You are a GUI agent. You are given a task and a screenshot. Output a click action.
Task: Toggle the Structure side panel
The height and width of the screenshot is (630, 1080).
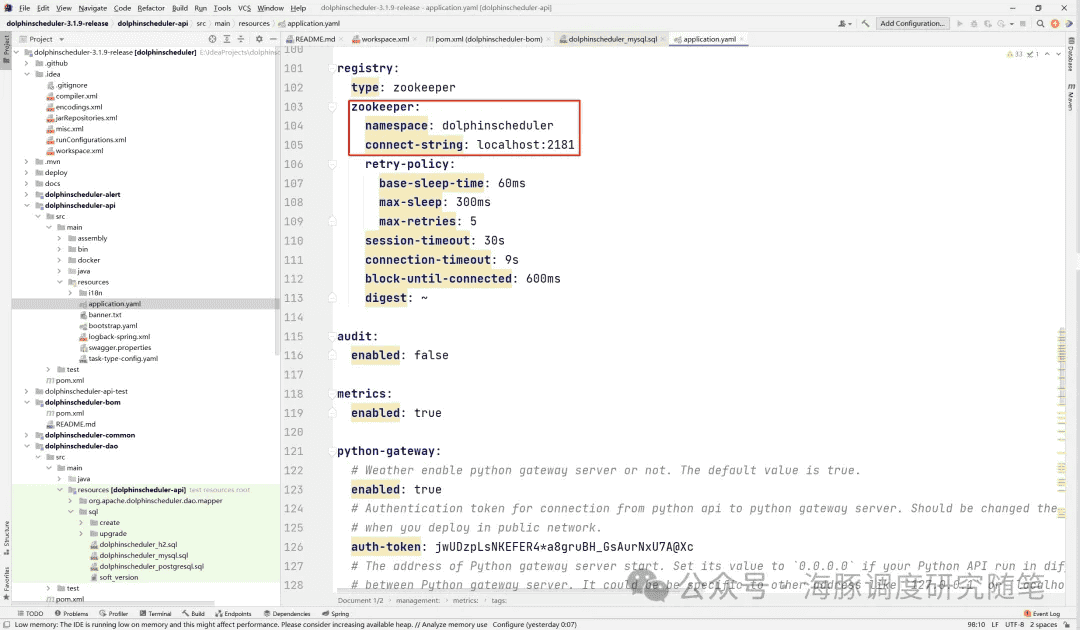(x=5, y=535)
